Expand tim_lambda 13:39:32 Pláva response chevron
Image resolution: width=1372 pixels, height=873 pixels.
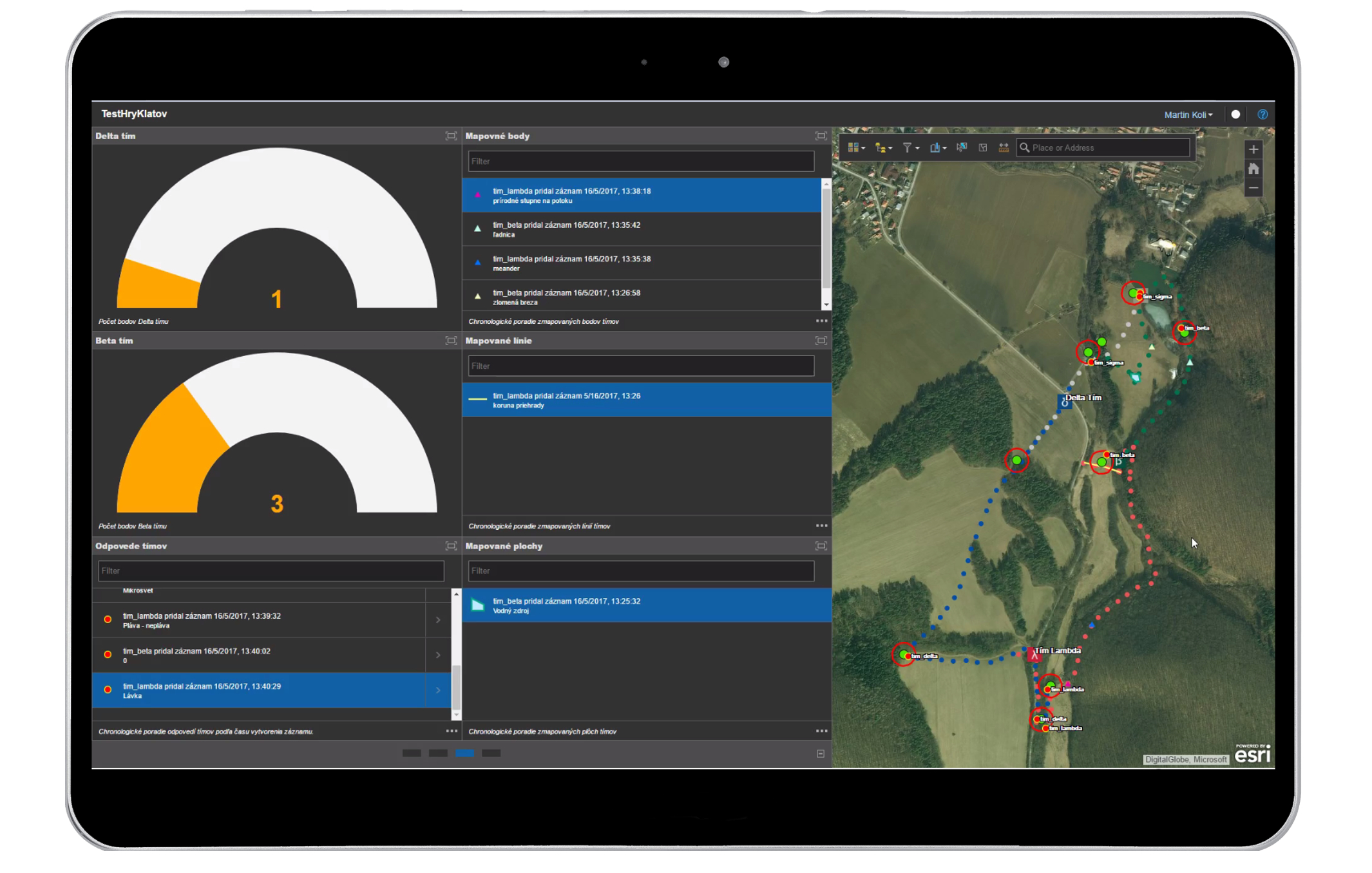(438, 620)
